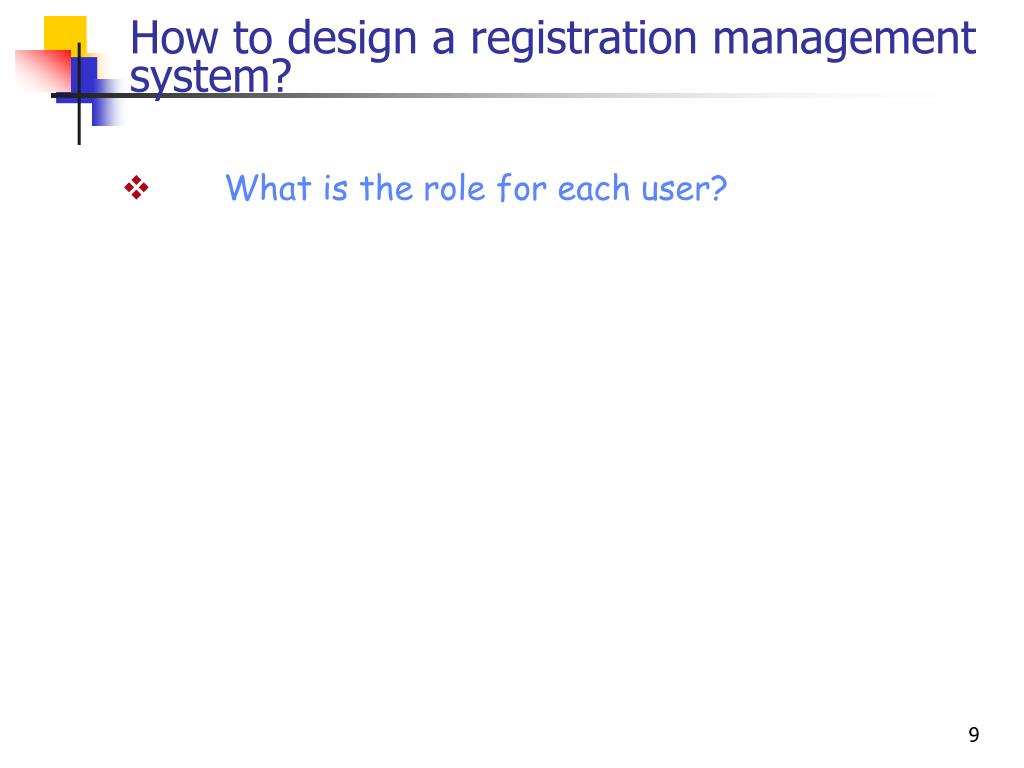This screenshot has width=1024, height=768.
Task: Click the word "system?" in the title
Action: (210, 77)
